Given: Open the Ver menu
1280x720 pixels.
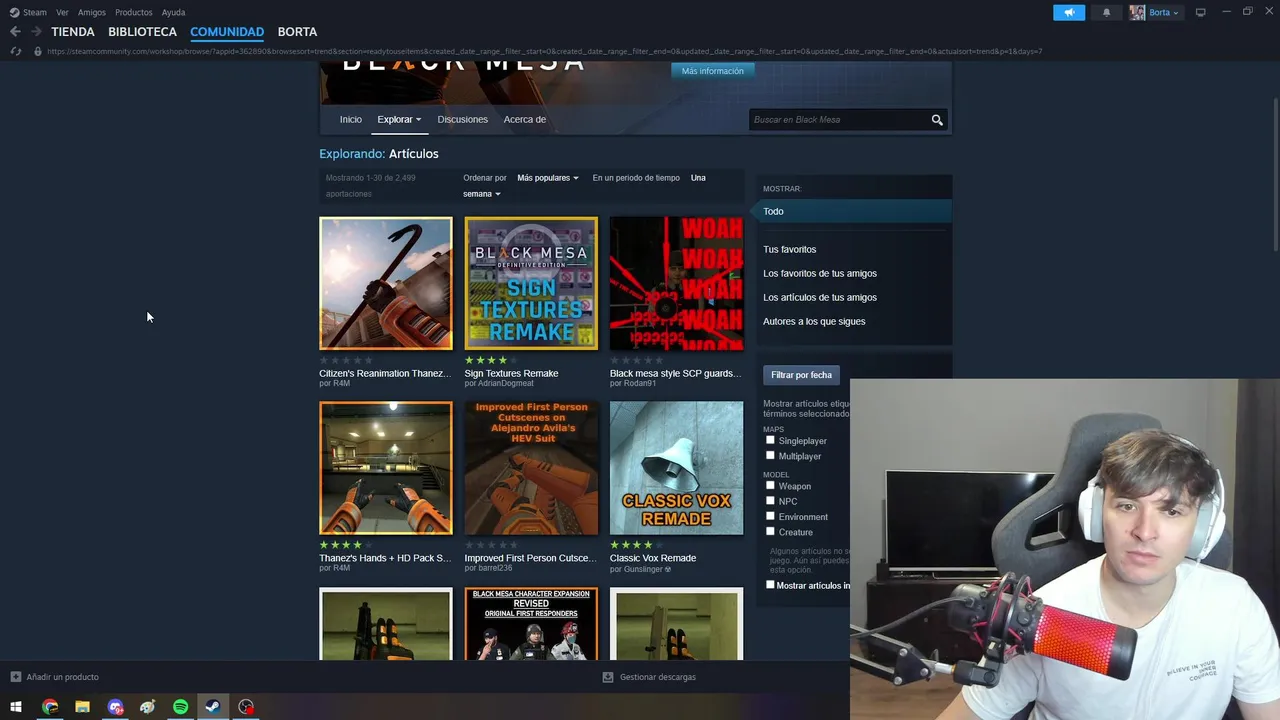Looking at the screenshot, I should click(62, 12).
